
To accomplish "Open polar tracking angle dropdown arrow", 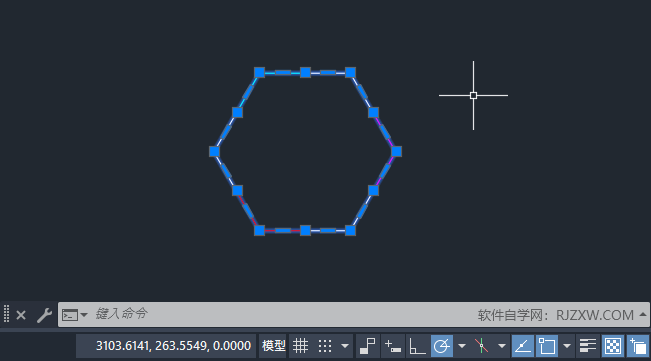I will 462,346.
